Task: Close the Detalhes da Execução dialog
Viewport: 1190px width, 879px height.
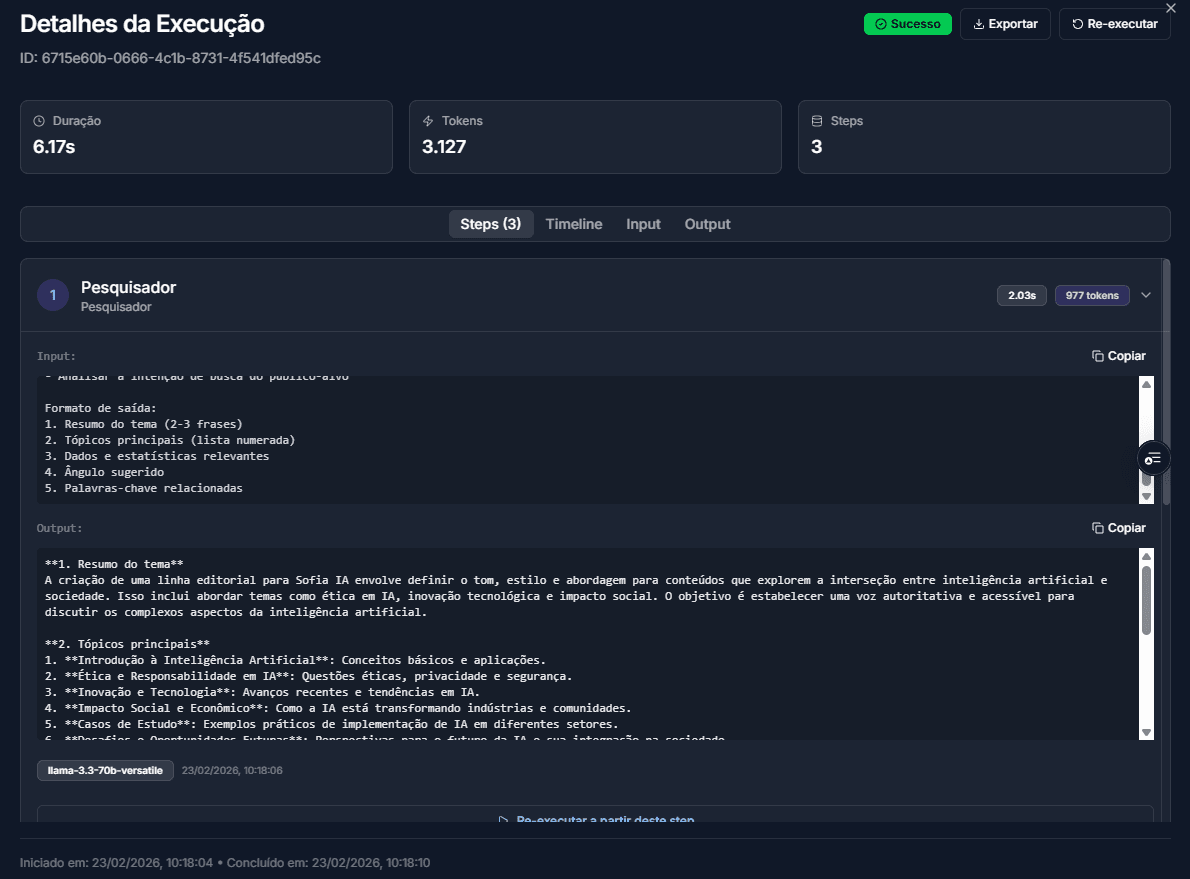Action: [x=1171, y=8]
